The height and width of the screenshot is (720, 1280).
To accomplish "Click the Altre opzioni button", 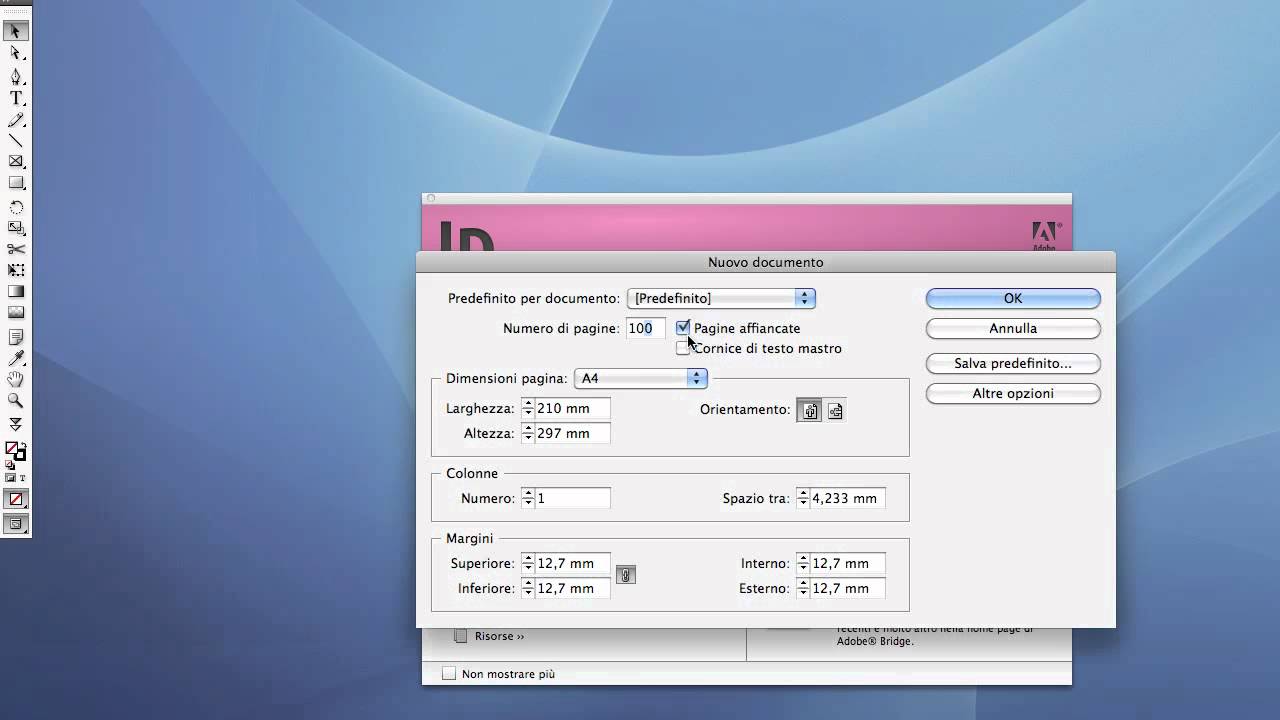I will point(1013,393).
